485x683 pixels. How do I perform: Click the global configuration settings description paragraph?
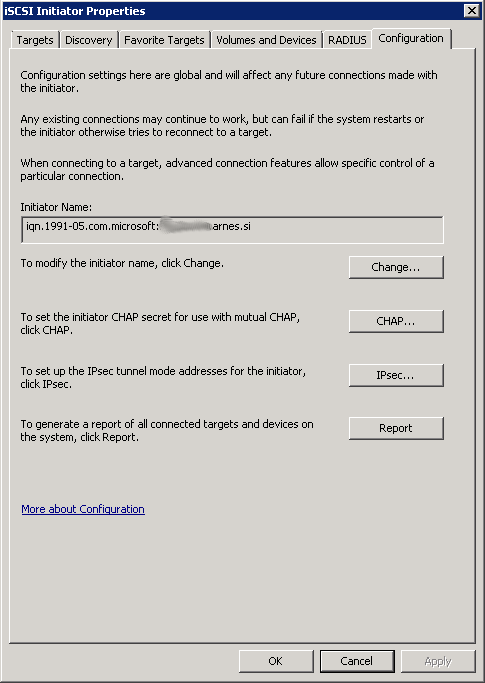(229, 81)
